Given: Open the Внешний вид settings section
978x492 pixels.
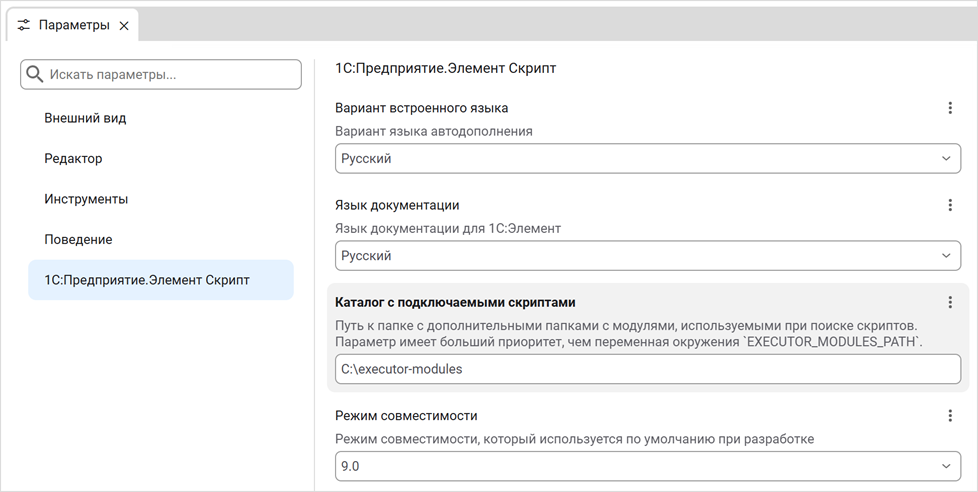Looking at the screenshot, I should click(x=85, y=118).
